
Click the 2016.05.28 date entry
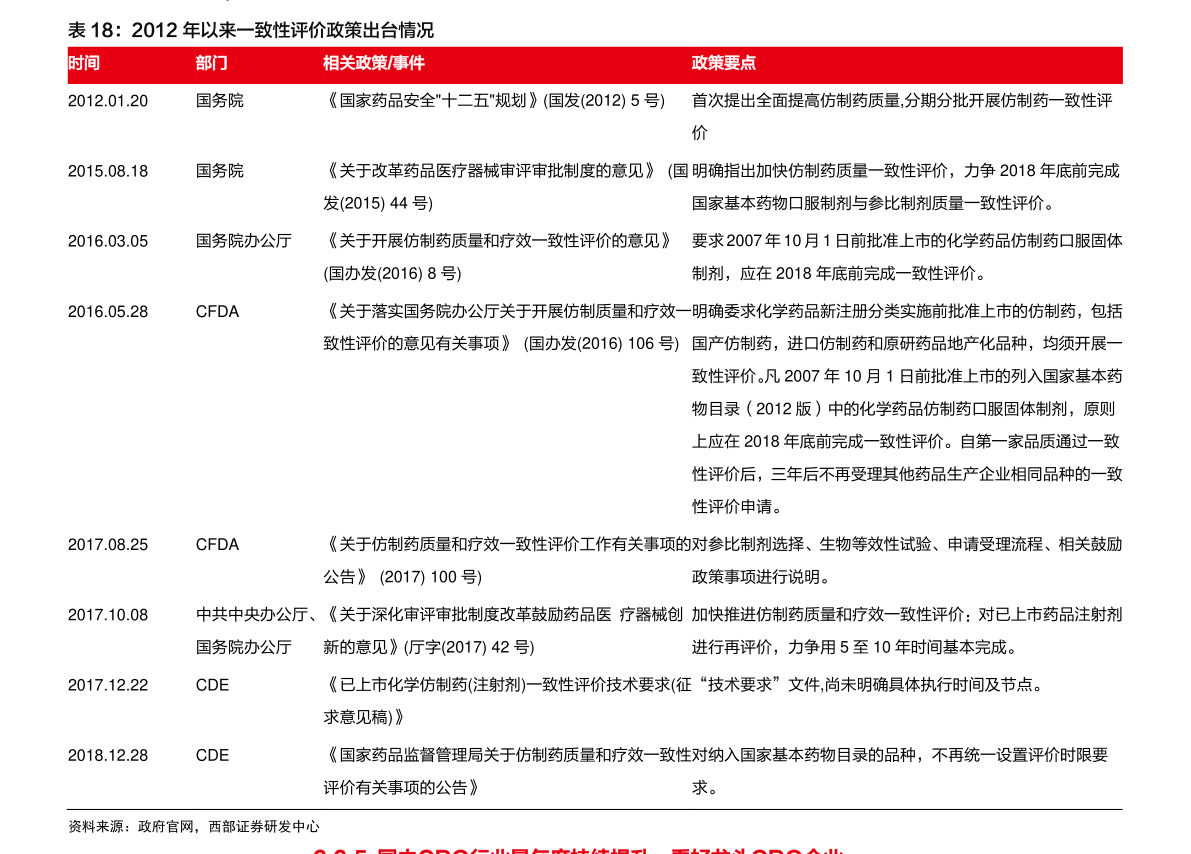tap(108, 311)
